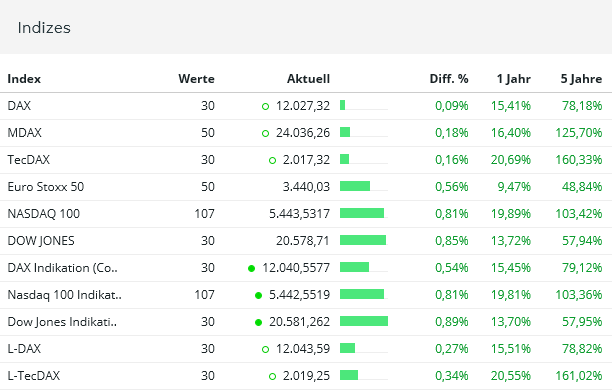
Task: Open the TecDAX index link
Action: point(29,160)
